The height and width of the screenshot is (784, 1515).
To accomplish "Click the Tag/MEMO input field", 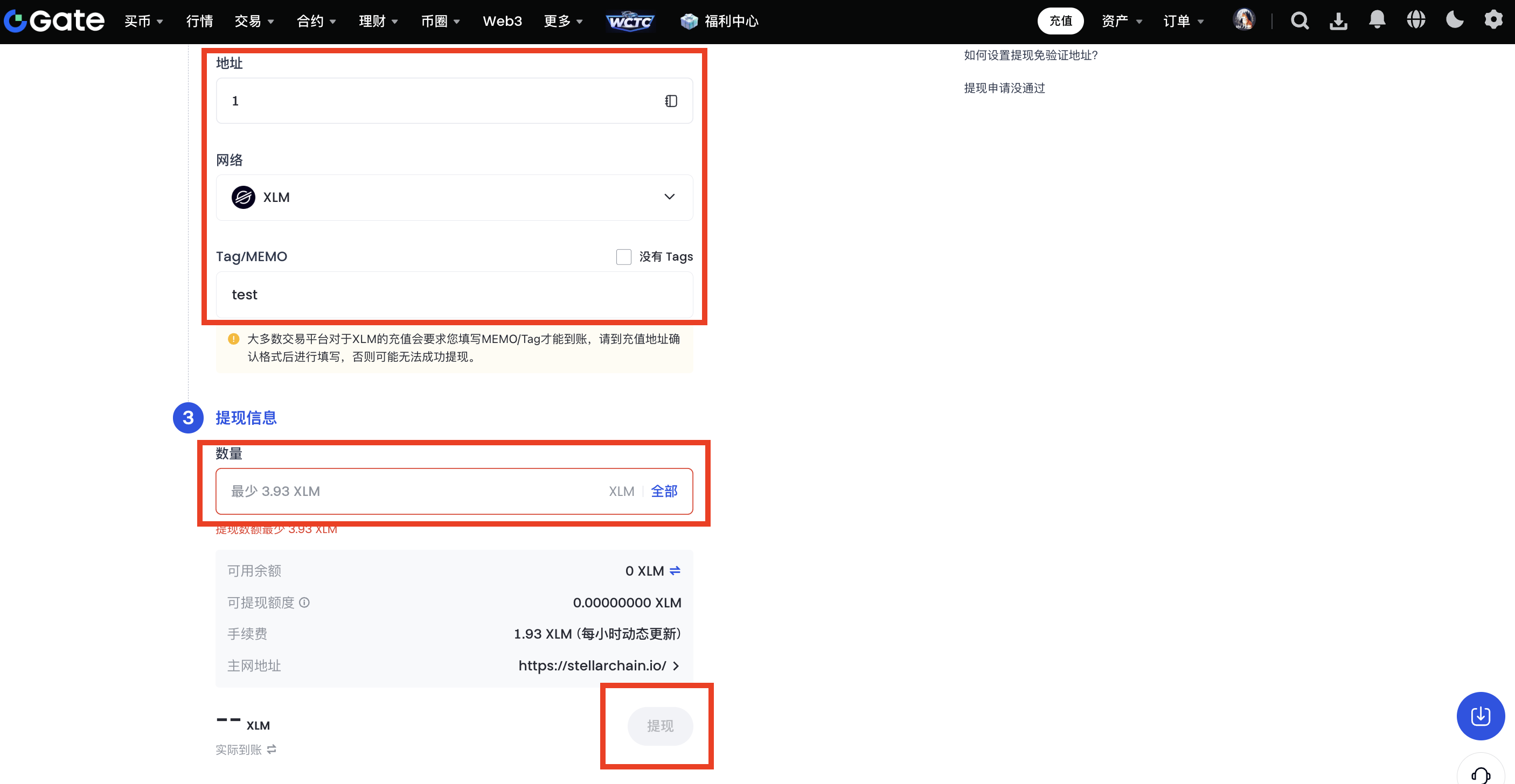I will coord(454,295).
